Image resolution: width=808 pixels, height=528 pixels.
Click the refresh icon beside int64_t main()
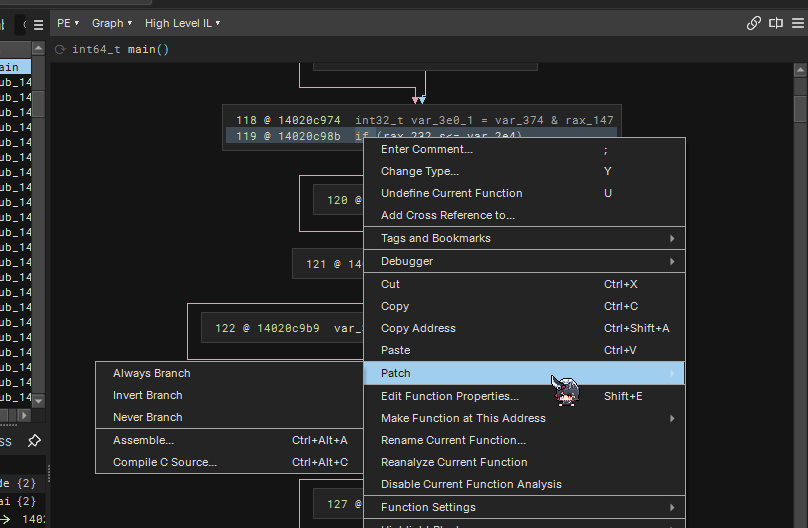click(x=61, y=49)
